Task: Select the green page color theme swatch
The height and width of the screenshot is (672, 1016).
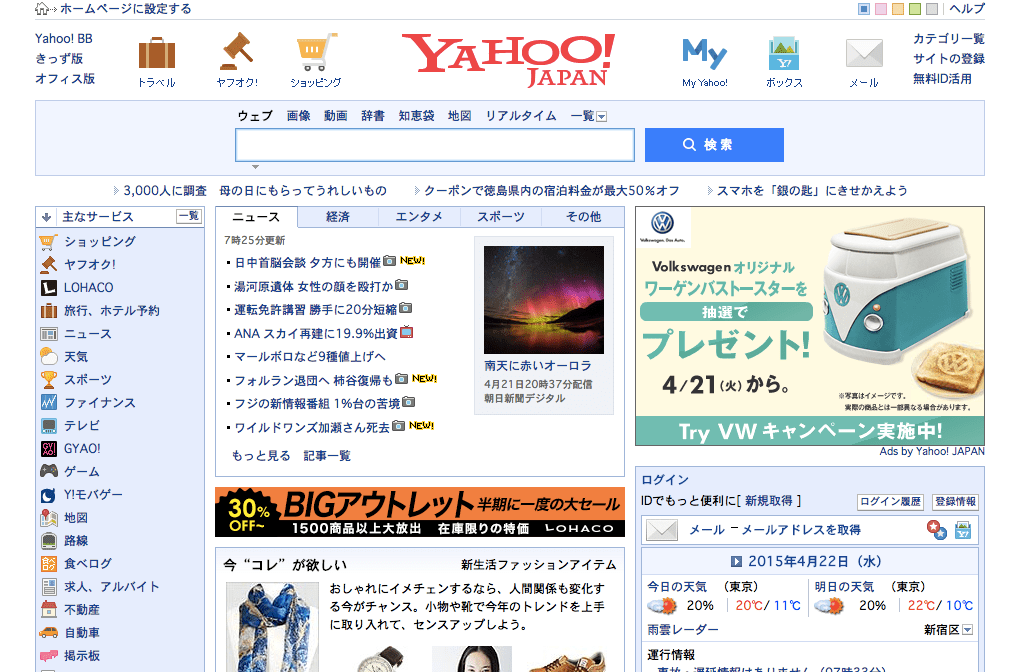Action: pos(914,8)
